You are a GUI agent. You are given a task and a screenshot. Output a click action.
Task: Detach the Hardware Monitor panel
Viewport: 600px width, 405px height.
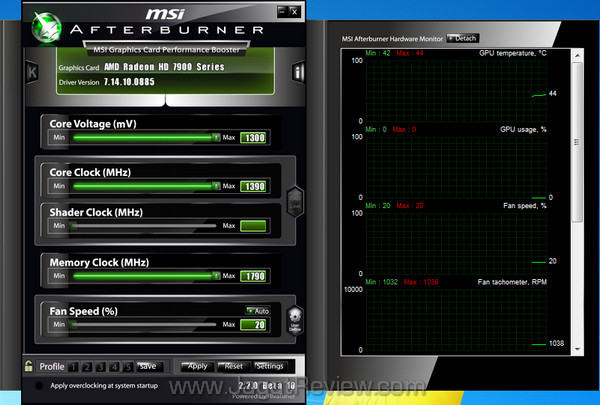tap(462, 38)
